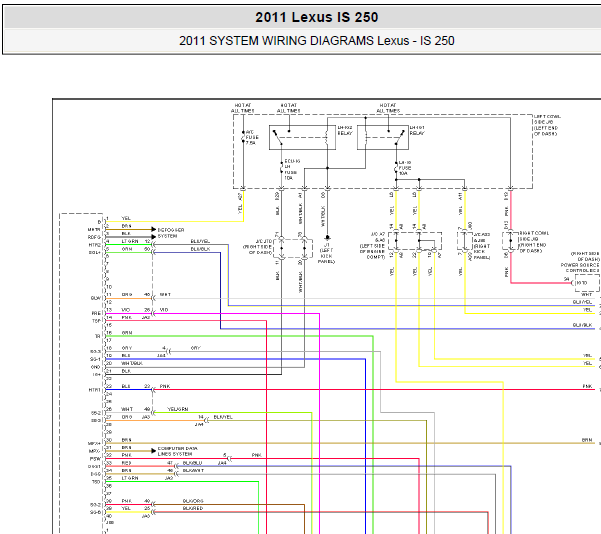Click the TSD terminal label
The width and height of the screenshot is (601, 534).
point(96,482)
